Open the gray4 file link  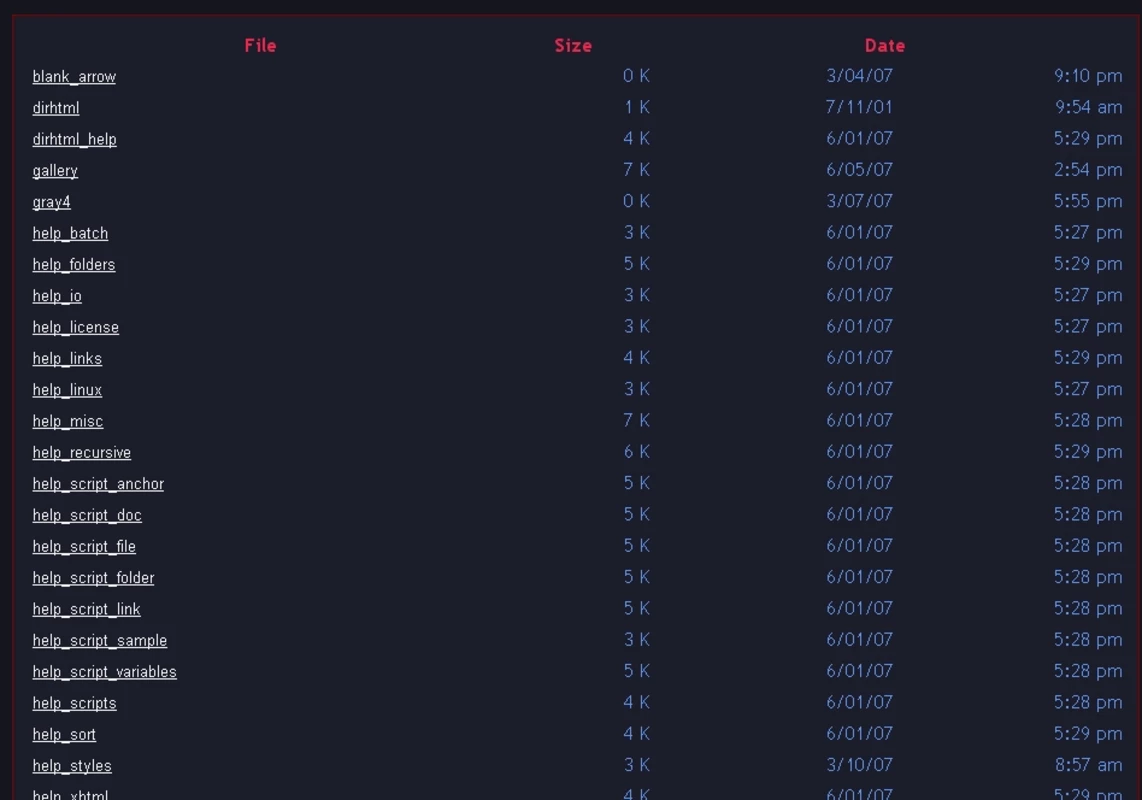coord(52,202)
